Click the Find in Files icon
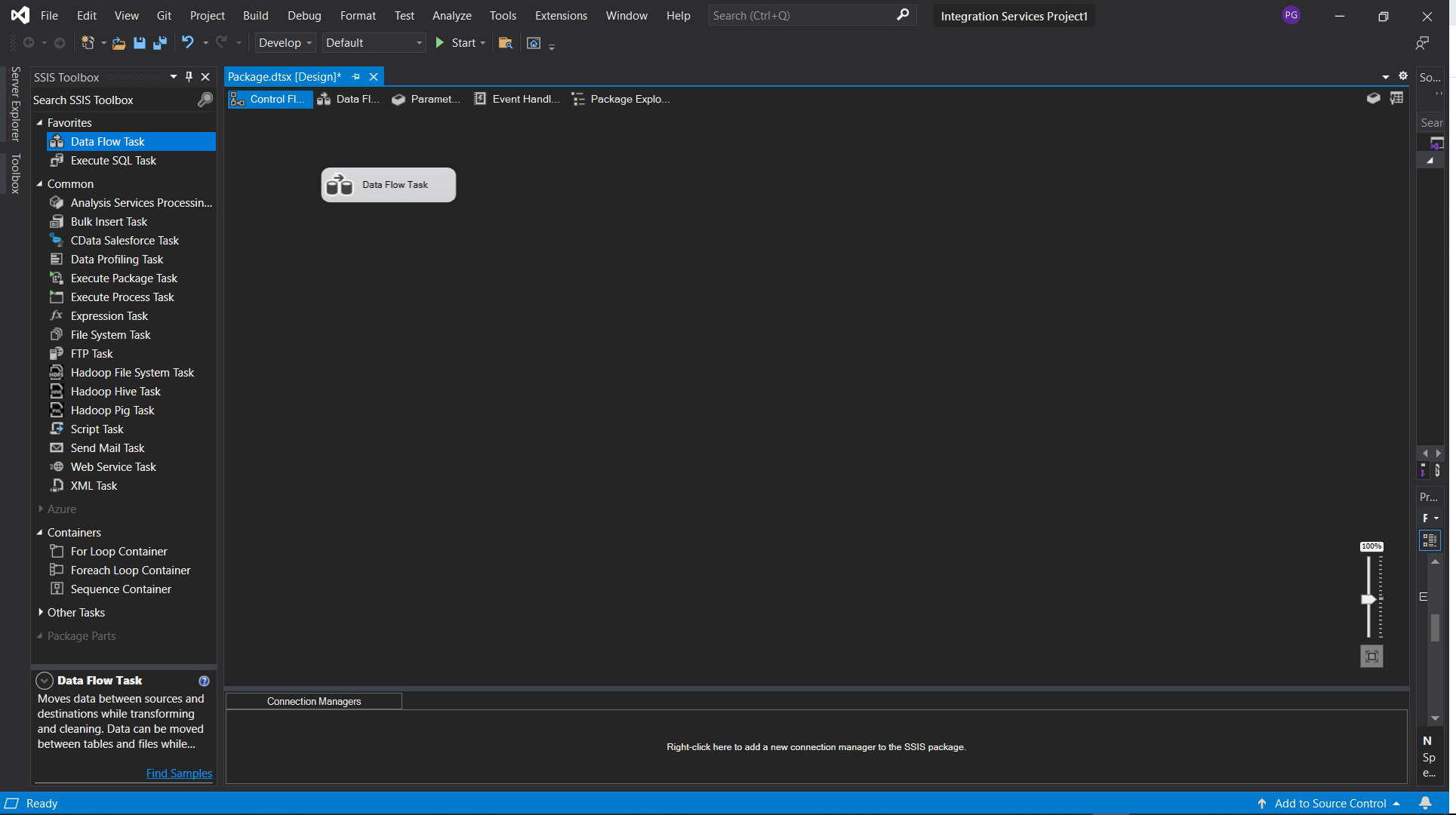Viewport: 1456px width, 815px height. (506, 43)
